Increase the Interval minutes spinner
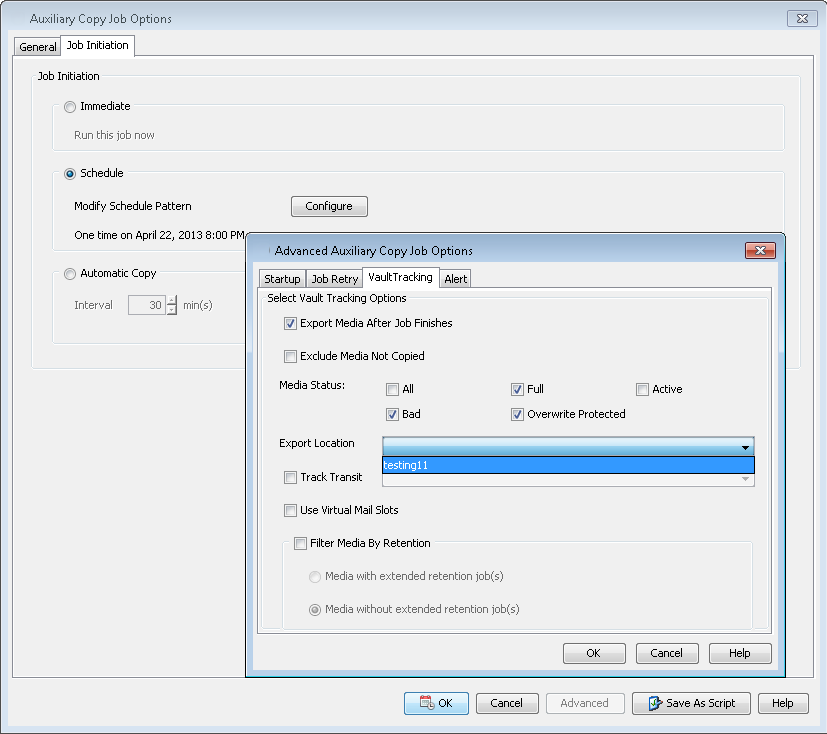Screen dimensions: 827x734 [171, 301]
